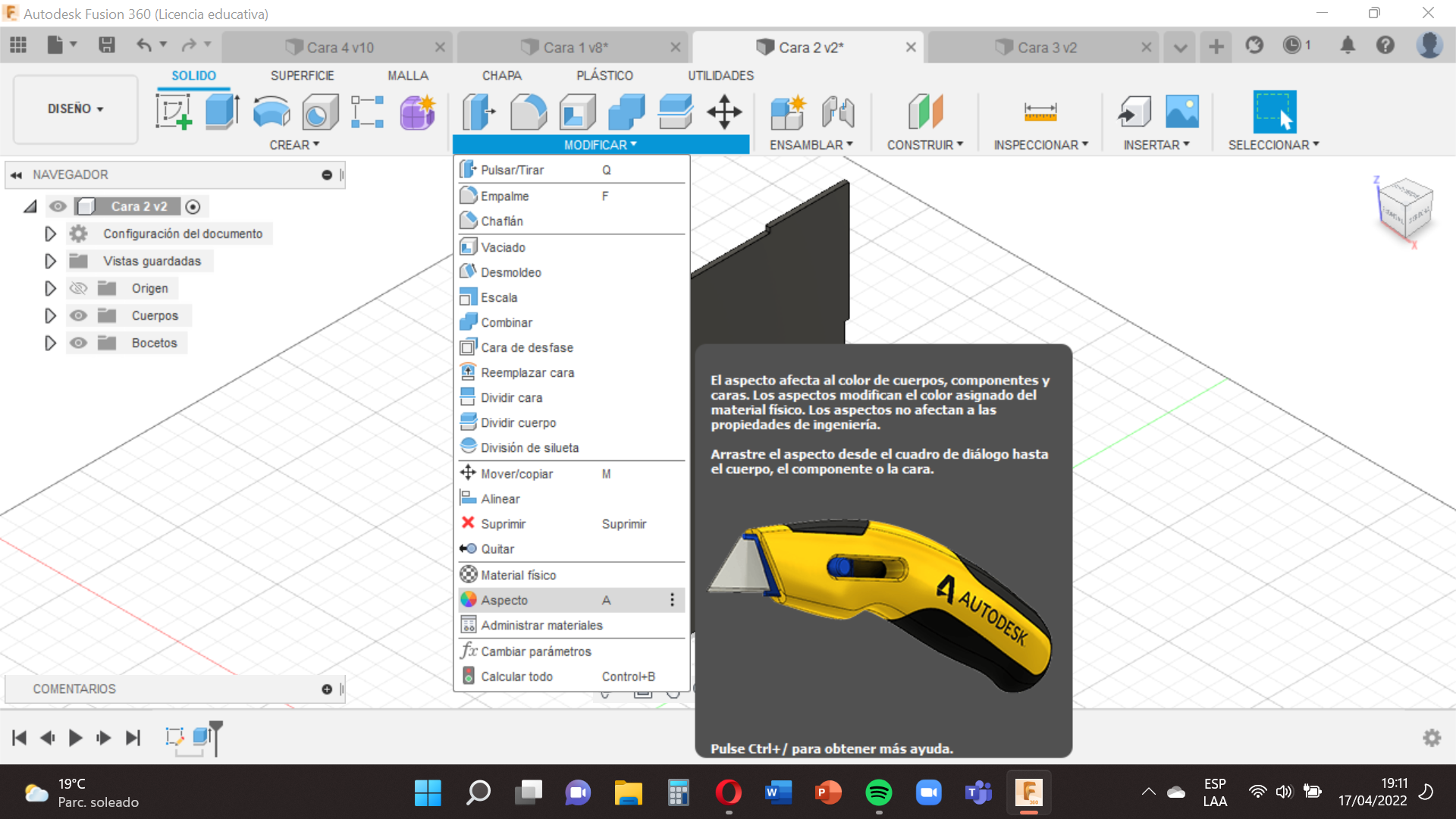Click the extrude feature timeline marker
The width and height of the screenshot is (1456, 819).
pyautogui.click(x=201, y=736)
